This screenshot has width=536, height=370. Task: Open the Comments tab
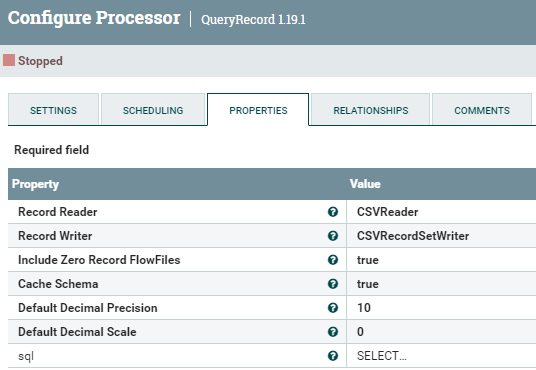482,109
